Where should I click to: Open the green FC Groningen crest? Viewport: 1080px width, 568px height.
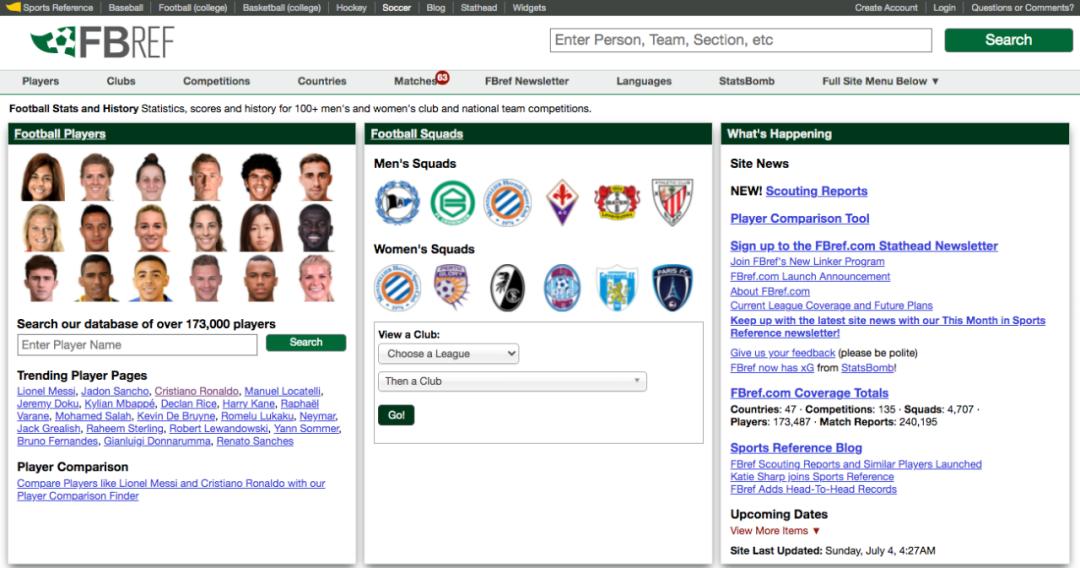coord(453,202)
